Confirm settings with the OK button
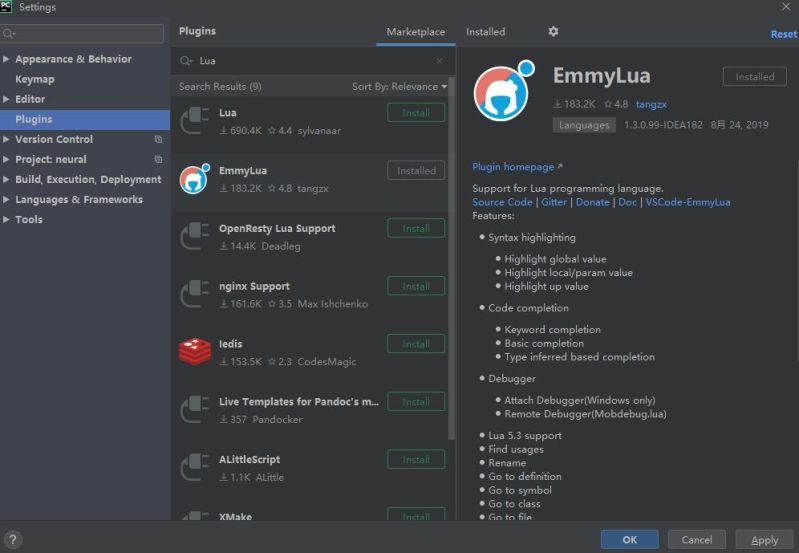Screen dimensions: 799x553 pos(629,539)
